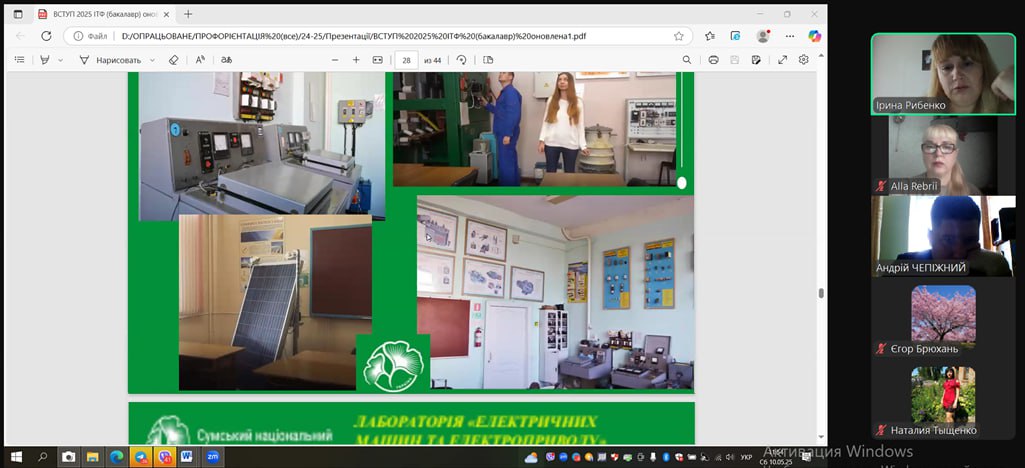Rotate the PDF page
The width and height of the screenshot is (1025, 468).
[462, 59]
